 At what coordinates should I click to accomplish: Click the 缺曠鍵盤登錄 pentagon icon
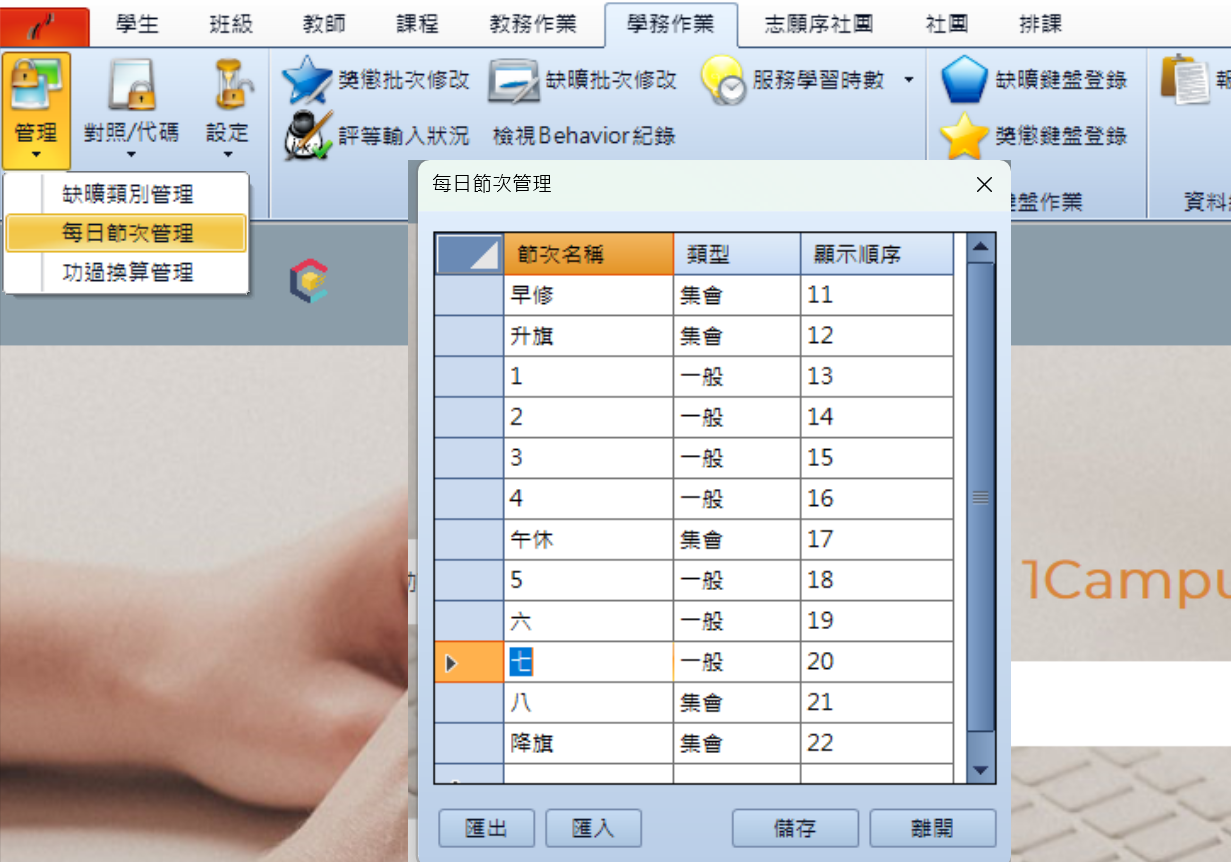point(965,80)
